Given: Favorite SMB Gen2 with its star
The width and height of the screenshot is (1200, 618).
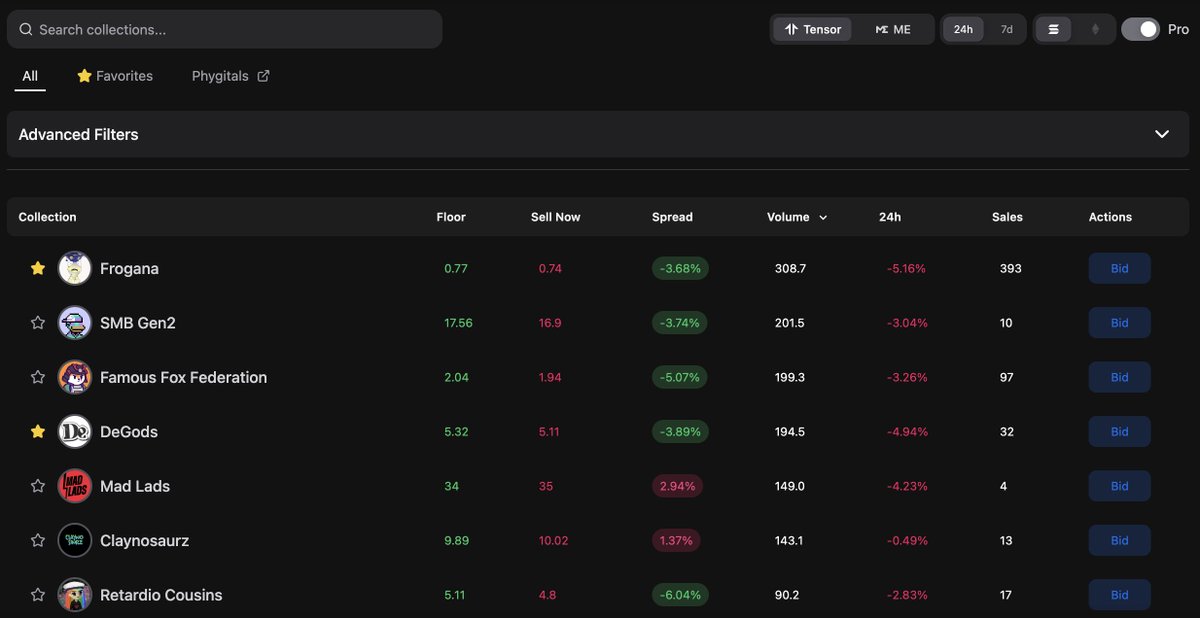Looking at the screenshot, I should coord(38,323).
